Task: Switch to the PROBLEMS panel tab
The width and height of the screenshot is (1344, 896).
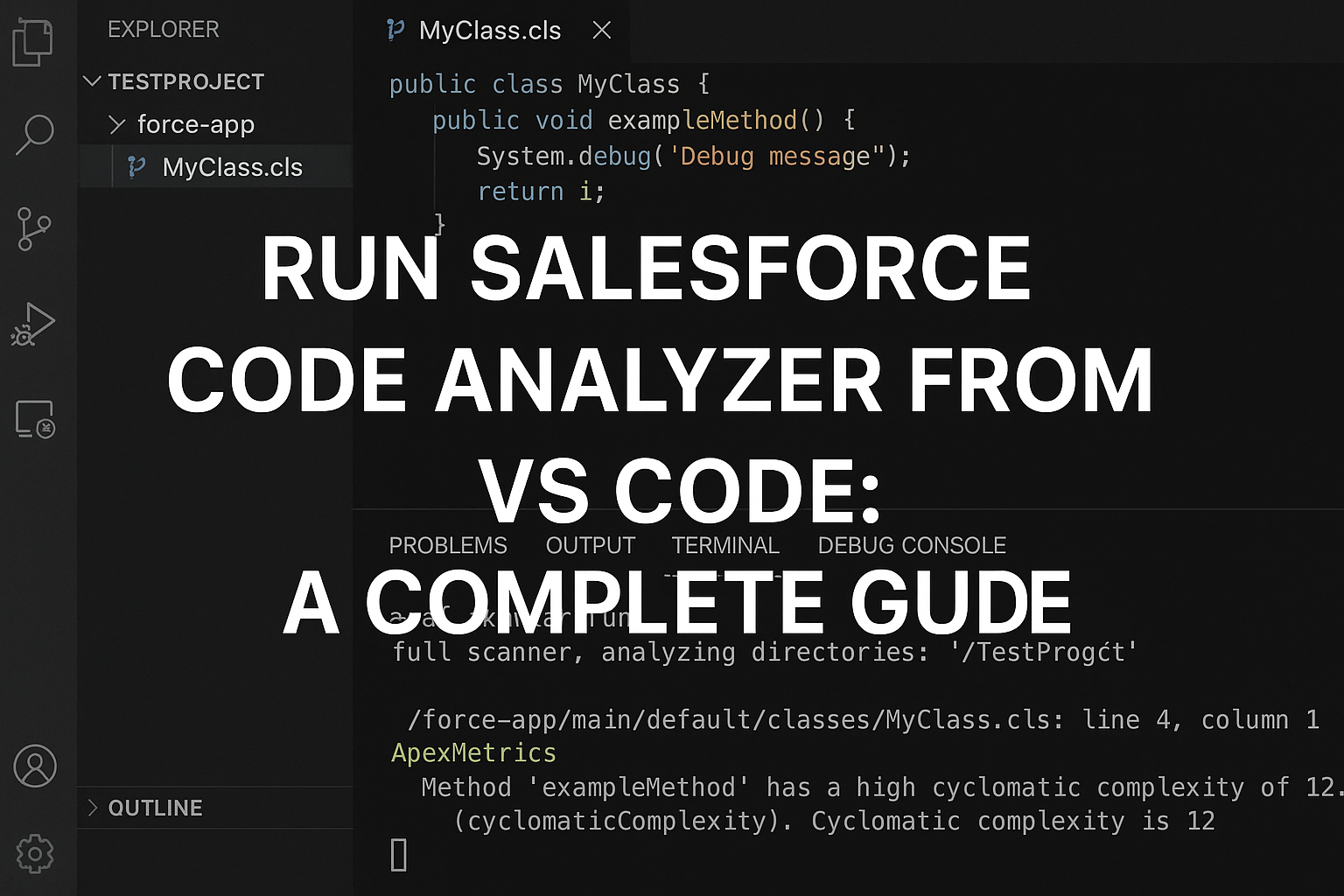Action: 447,545
